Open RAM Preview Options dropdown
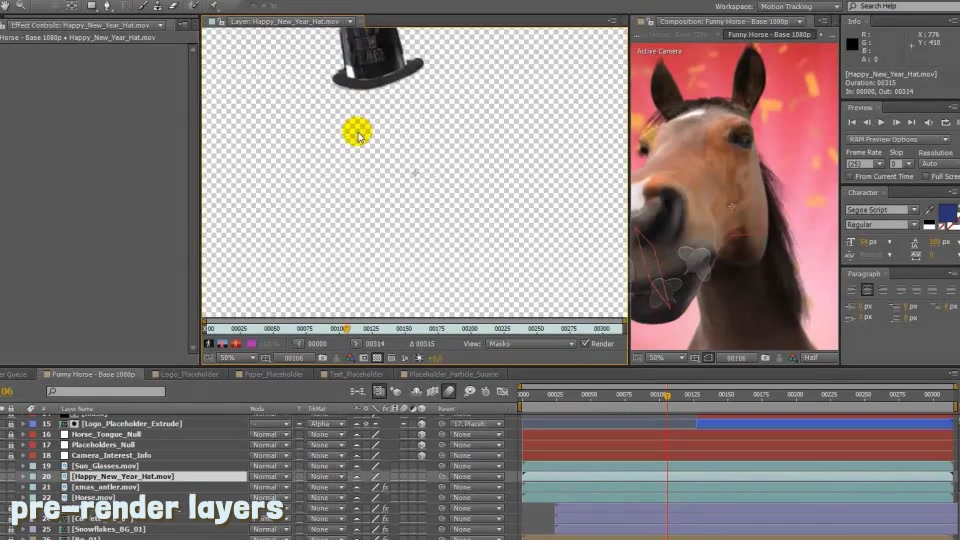The width and height of the screenshot is (960, 540). click(x=898, y=140)
